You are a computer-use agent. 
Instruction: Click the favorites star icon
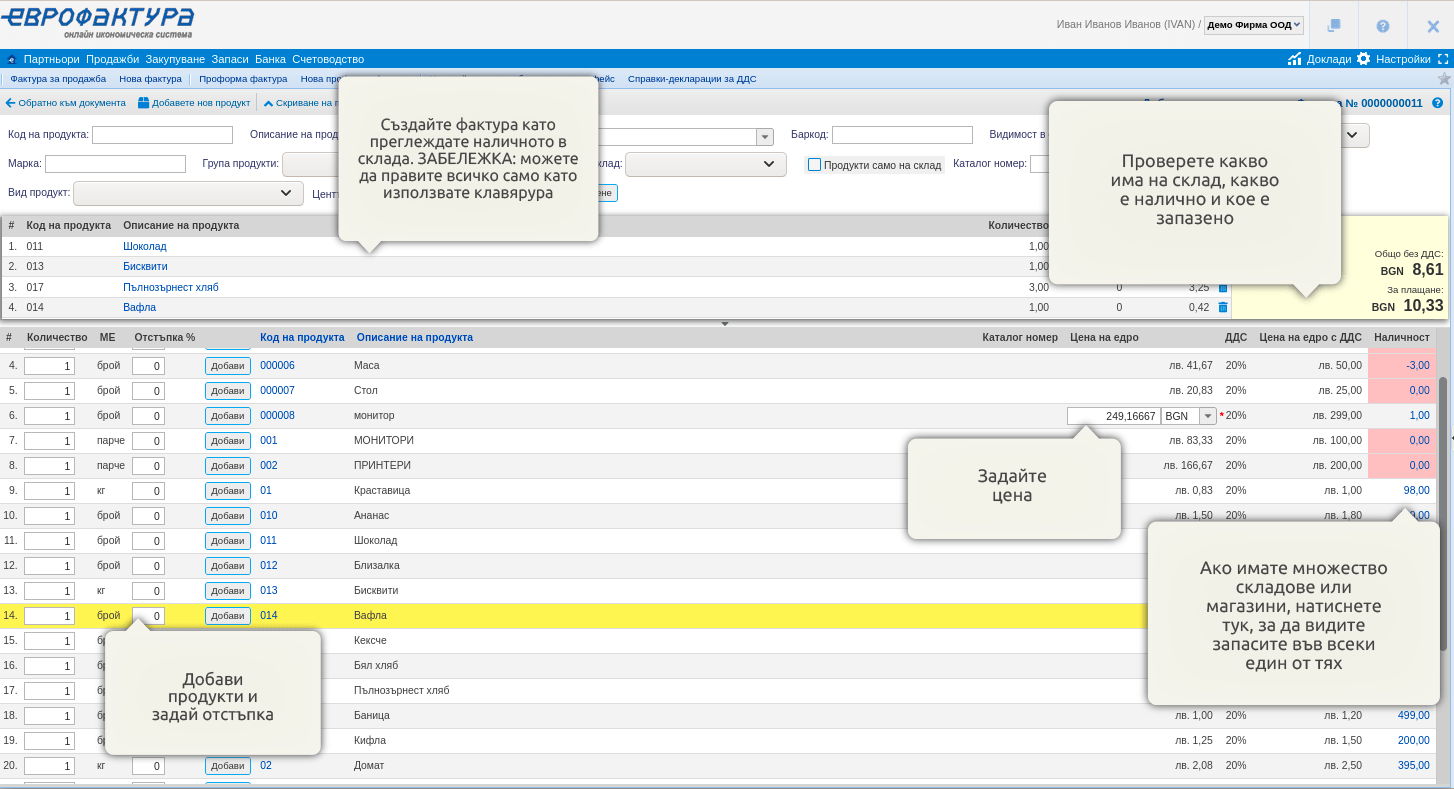[x=1443, y=78]
